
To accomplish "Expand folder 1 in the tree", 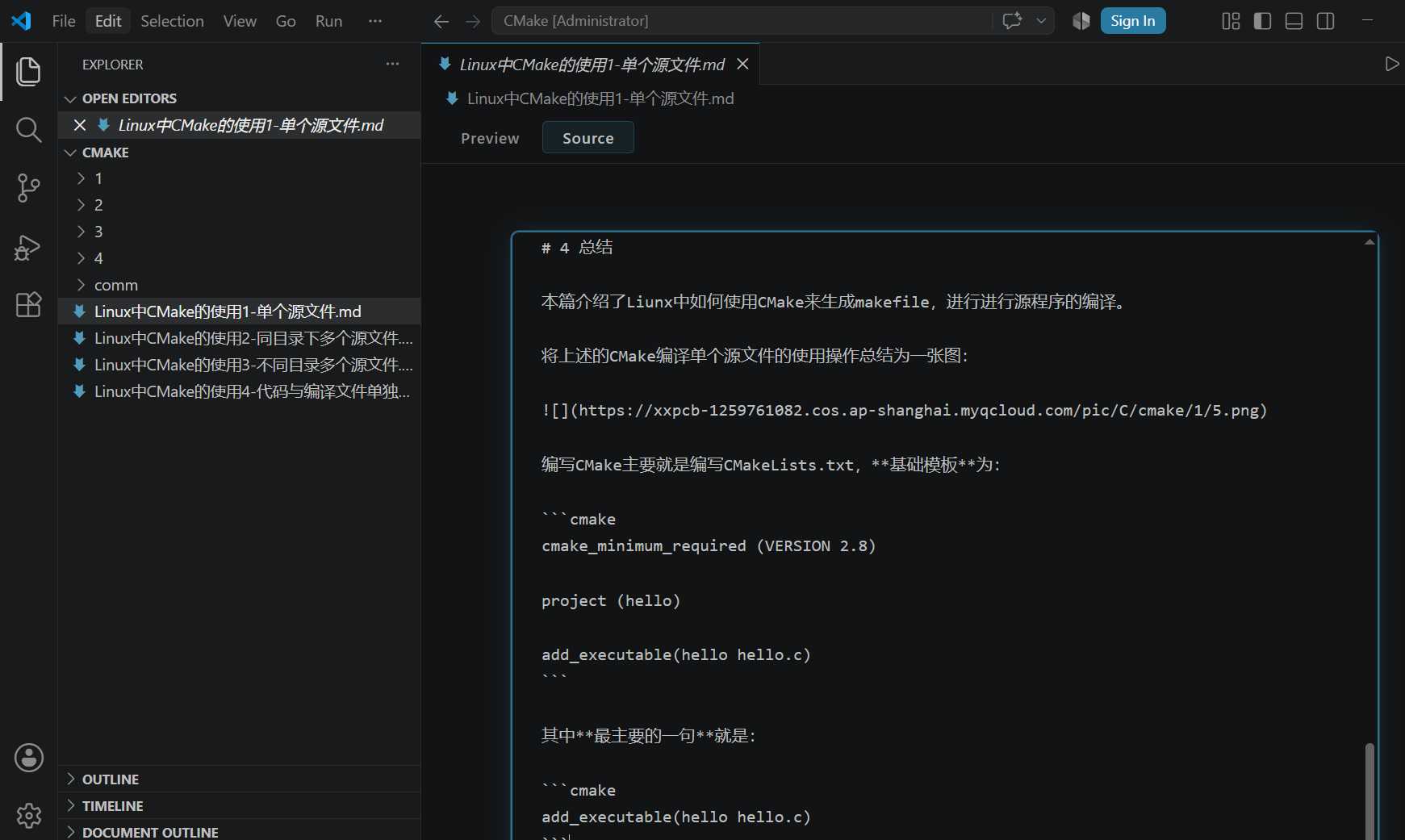I will click(240, 178).
